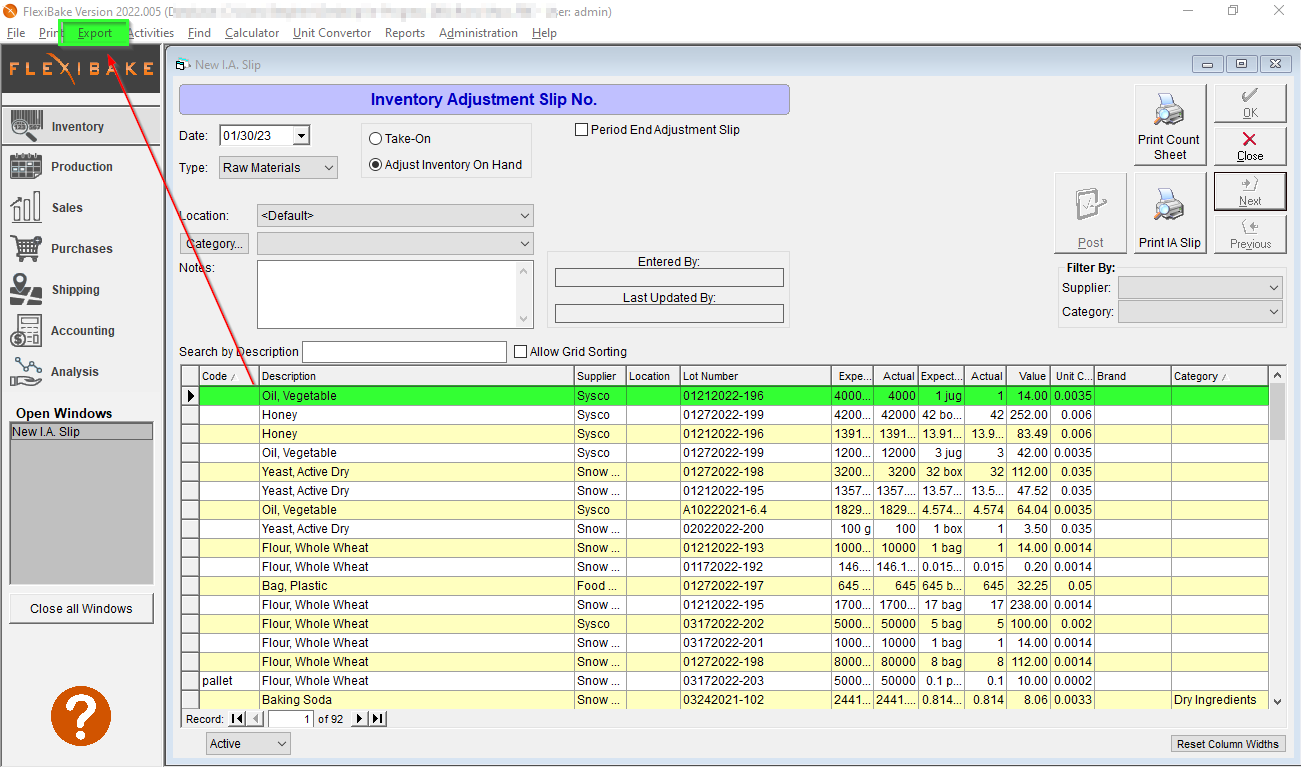Open the Production module icon
This screenshot has height=768, width=1301.
(25, 166)
